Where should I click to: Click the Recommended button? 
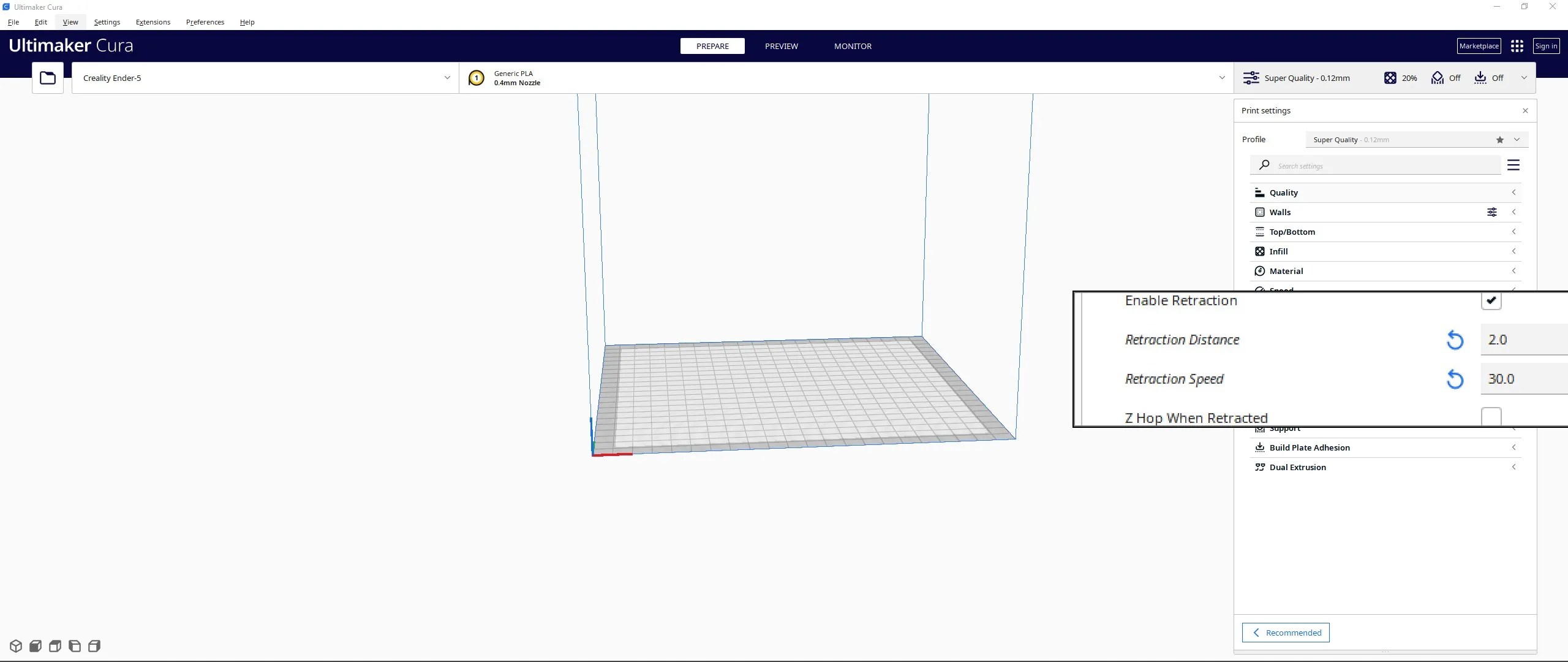(x=1286, y=633)
